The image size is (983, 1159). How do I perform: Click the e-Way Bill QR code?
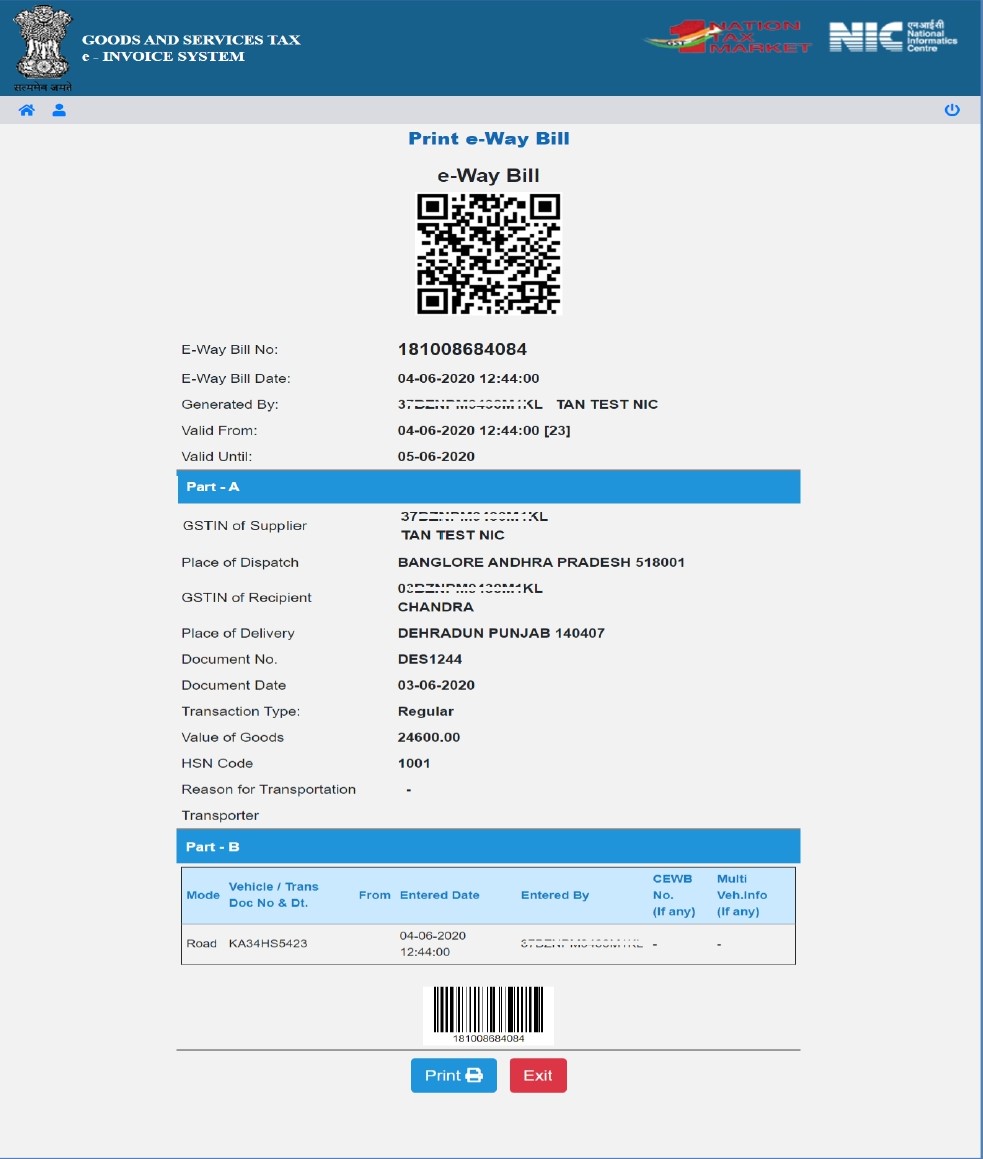pos(489,254)
